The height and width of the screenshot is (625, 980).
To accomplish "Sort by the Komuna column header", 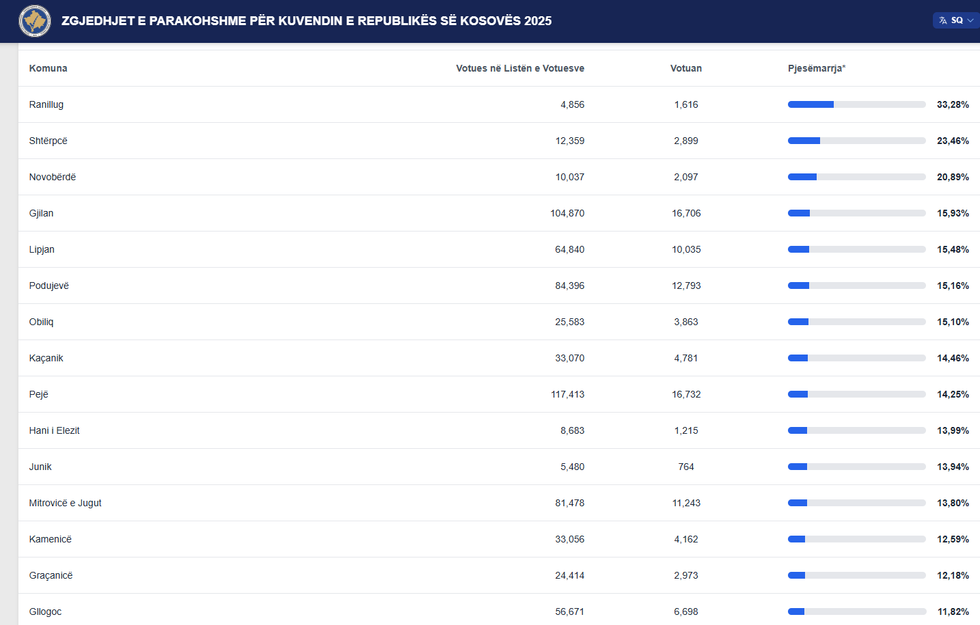I will tap(48, 68).
